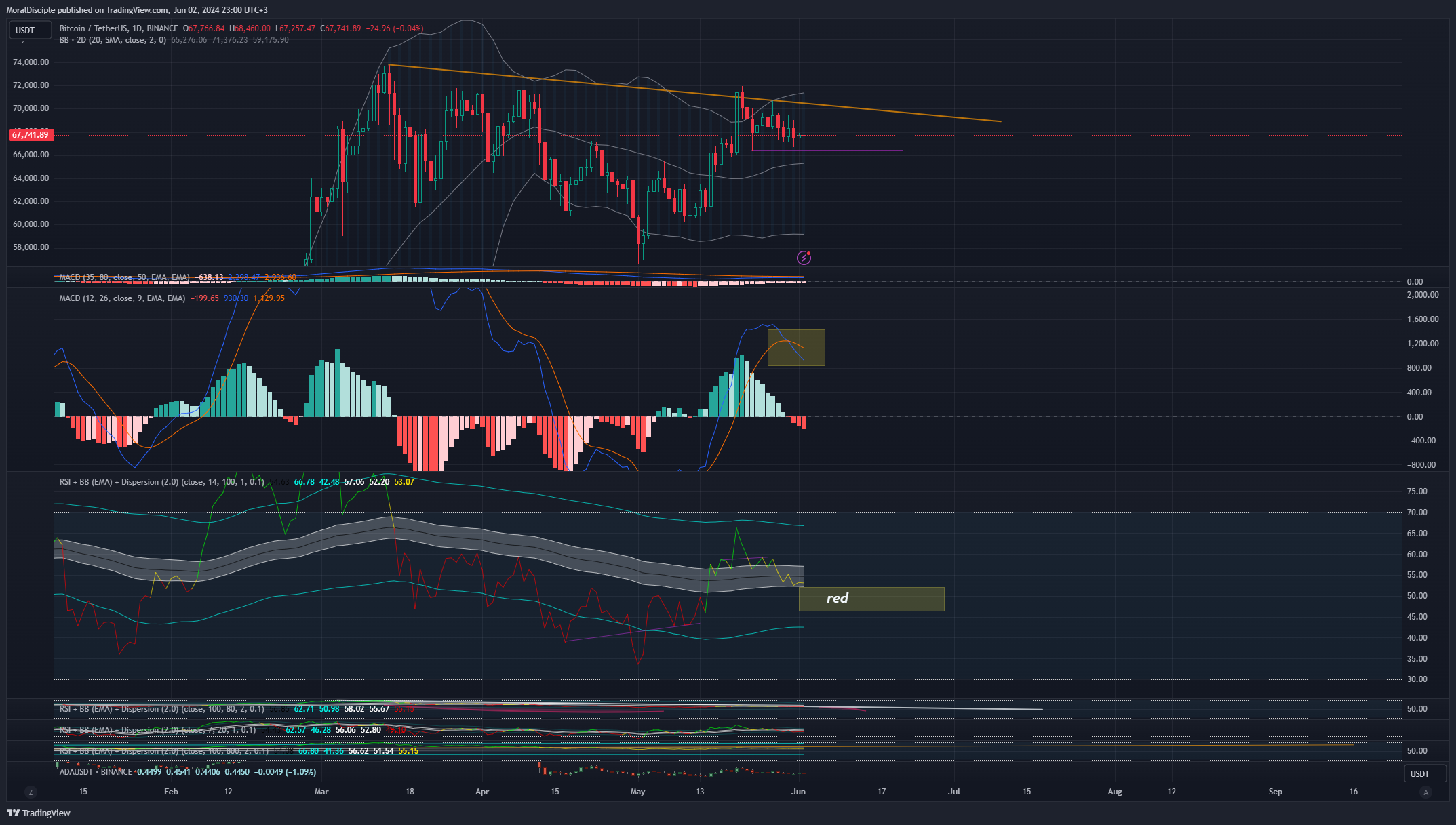Click the 60,000.00 price axis label

pos(31,224)
